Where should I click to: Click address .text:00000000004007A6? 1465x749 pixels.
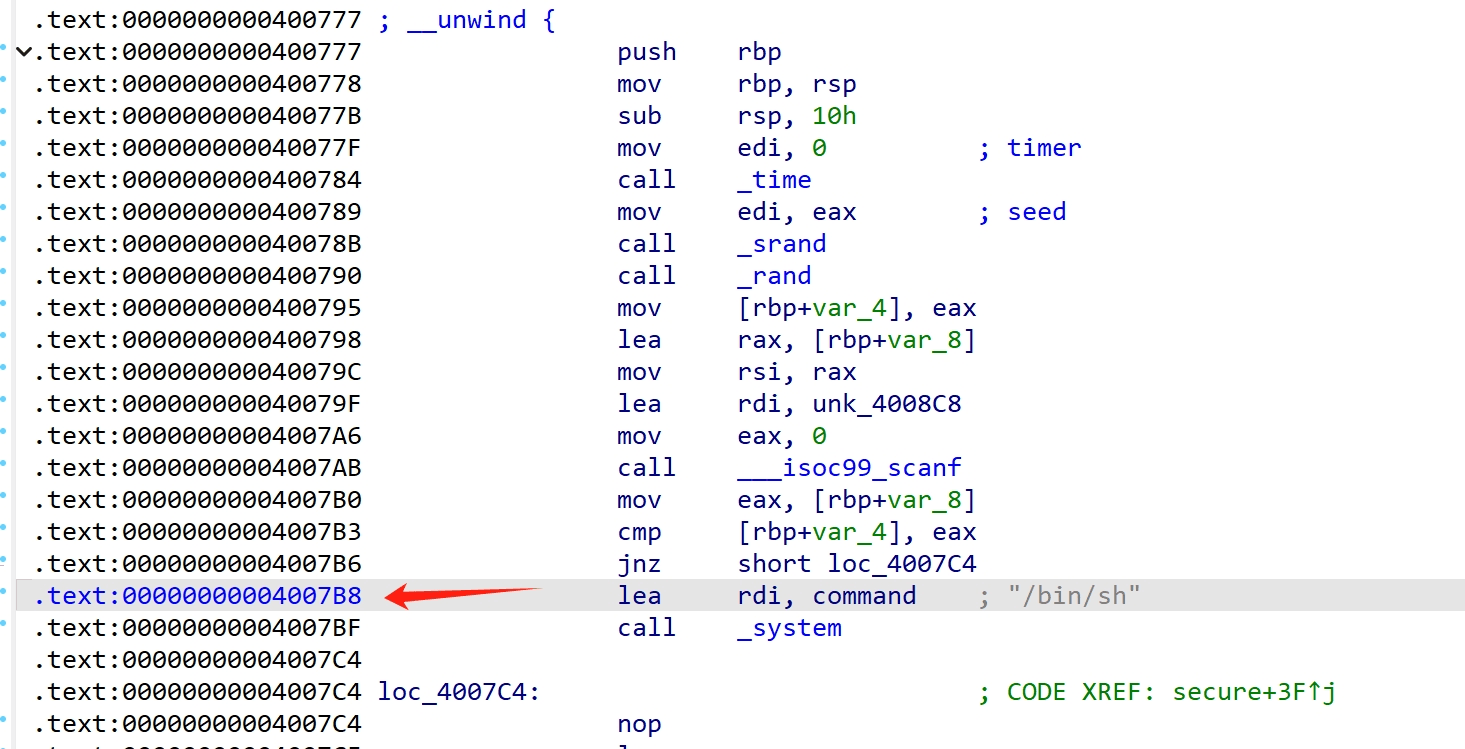click(x=197, y=436)
